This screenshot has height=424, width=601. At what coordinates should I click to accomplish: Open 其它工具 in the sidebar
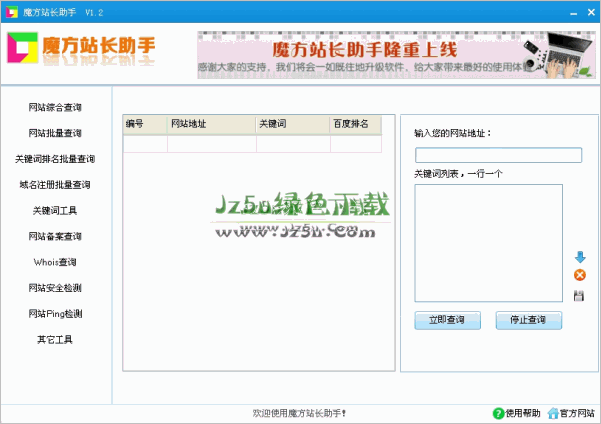55,340
